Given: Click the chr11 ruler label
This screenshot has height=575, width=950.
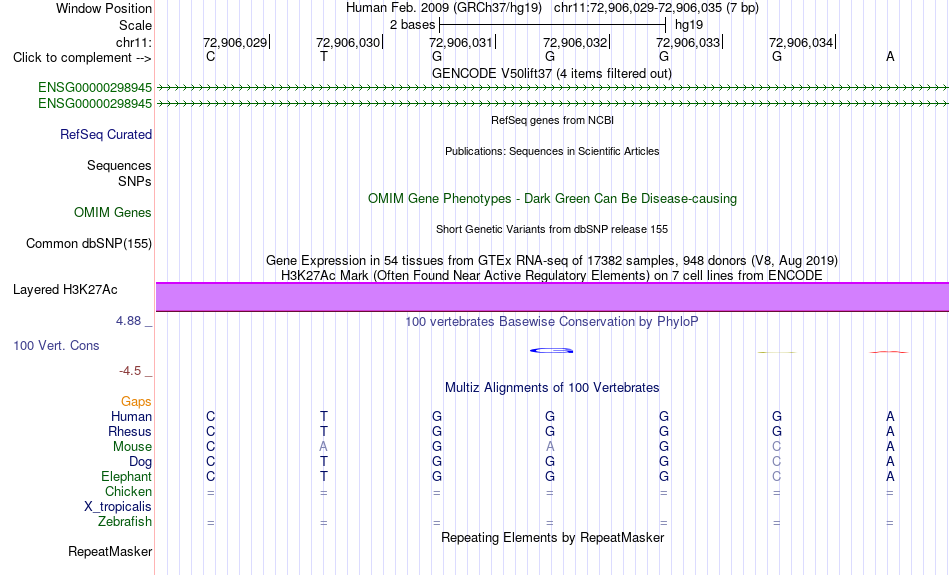Looking at the screenshot, I should pyautogui.click(x=134, y=42).
